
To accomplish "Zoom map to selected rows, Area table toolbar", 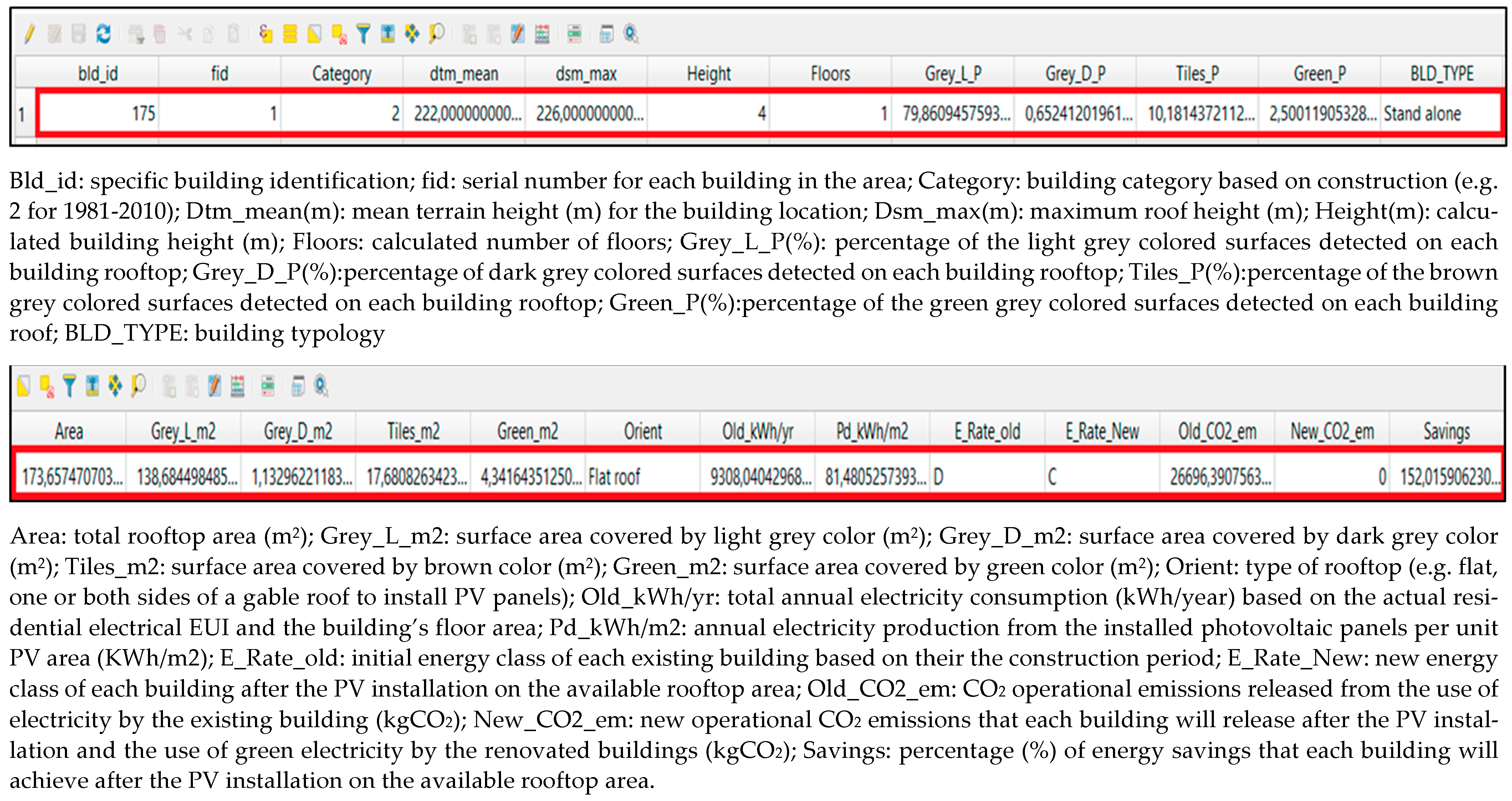I will [x=138, y=386].
